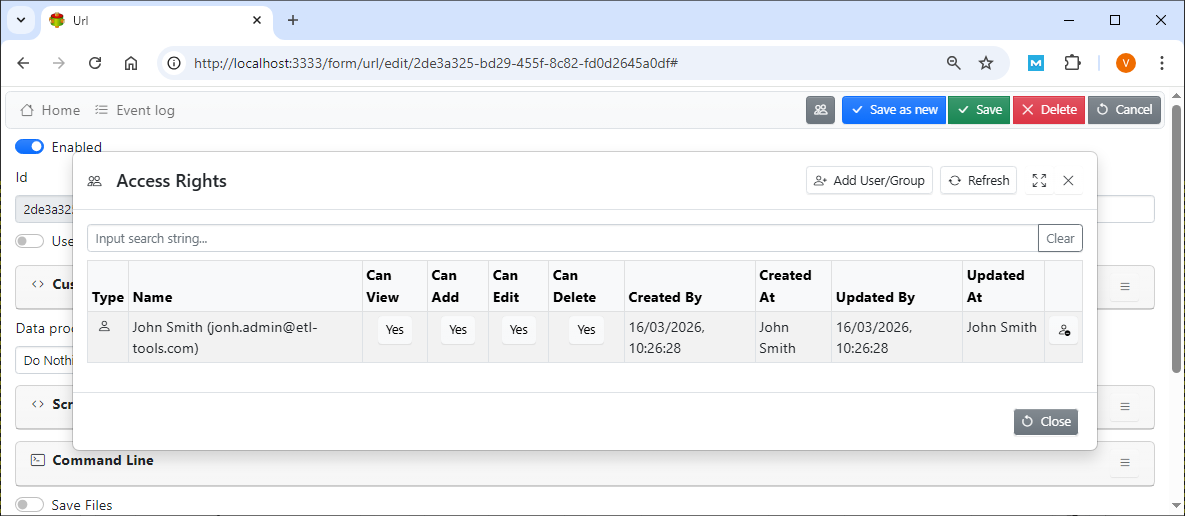Refresh the Access Rights list
The height and width of the screenshot is (516, 1185).
[979, 181]
